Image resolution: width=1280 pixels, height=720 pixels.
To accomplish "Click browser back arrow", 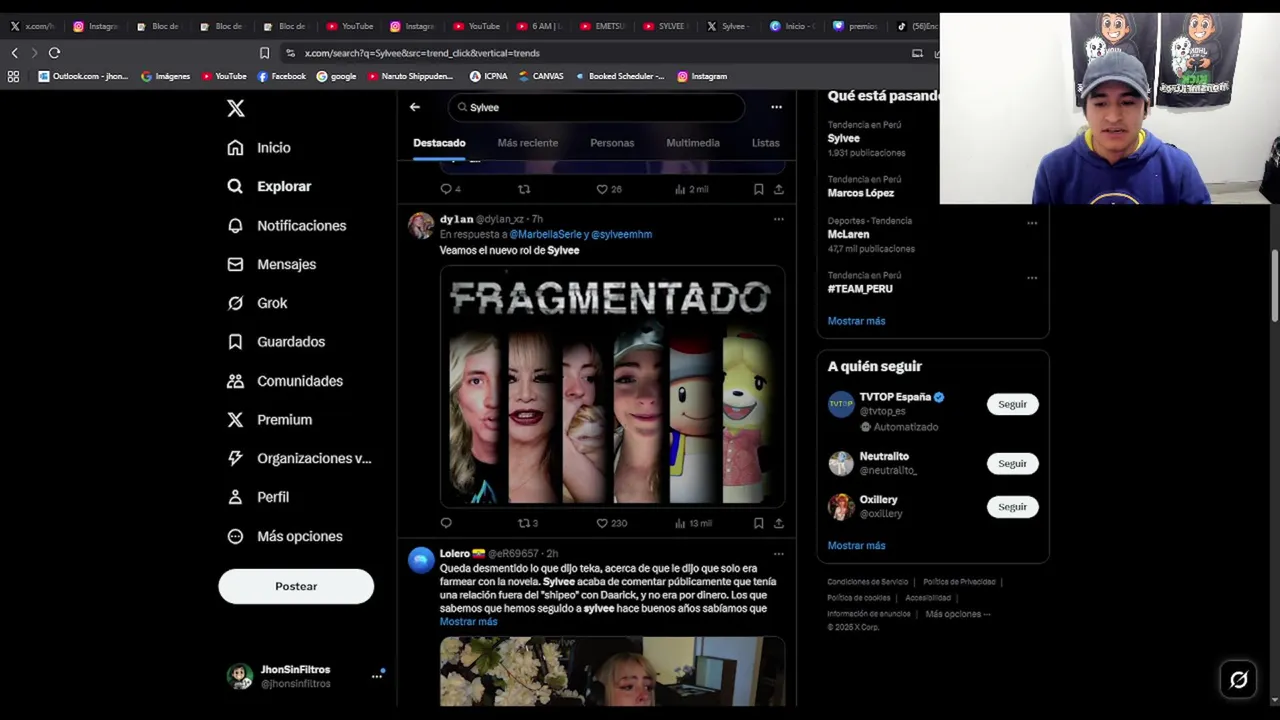I will pyautogui.click(x=14, y=53).
